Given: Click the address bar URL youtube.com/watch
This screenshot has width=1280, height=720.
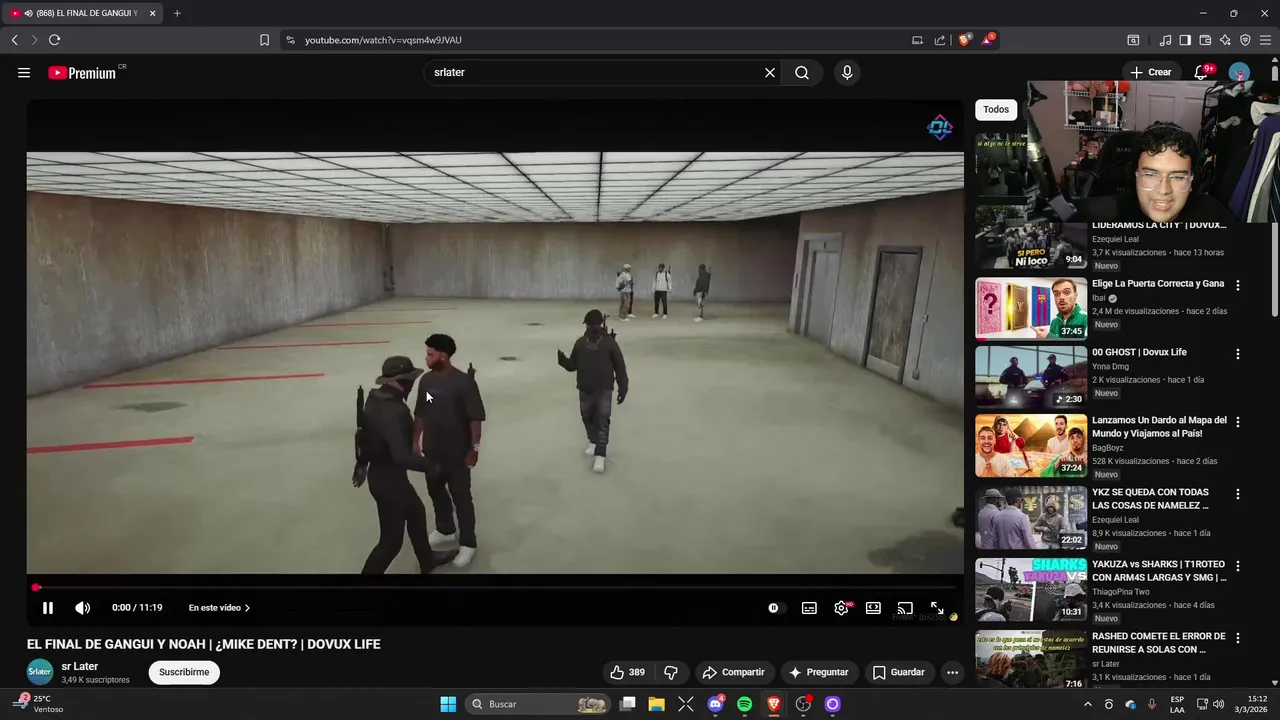Looking at the screenshot, I should [383, 40].
